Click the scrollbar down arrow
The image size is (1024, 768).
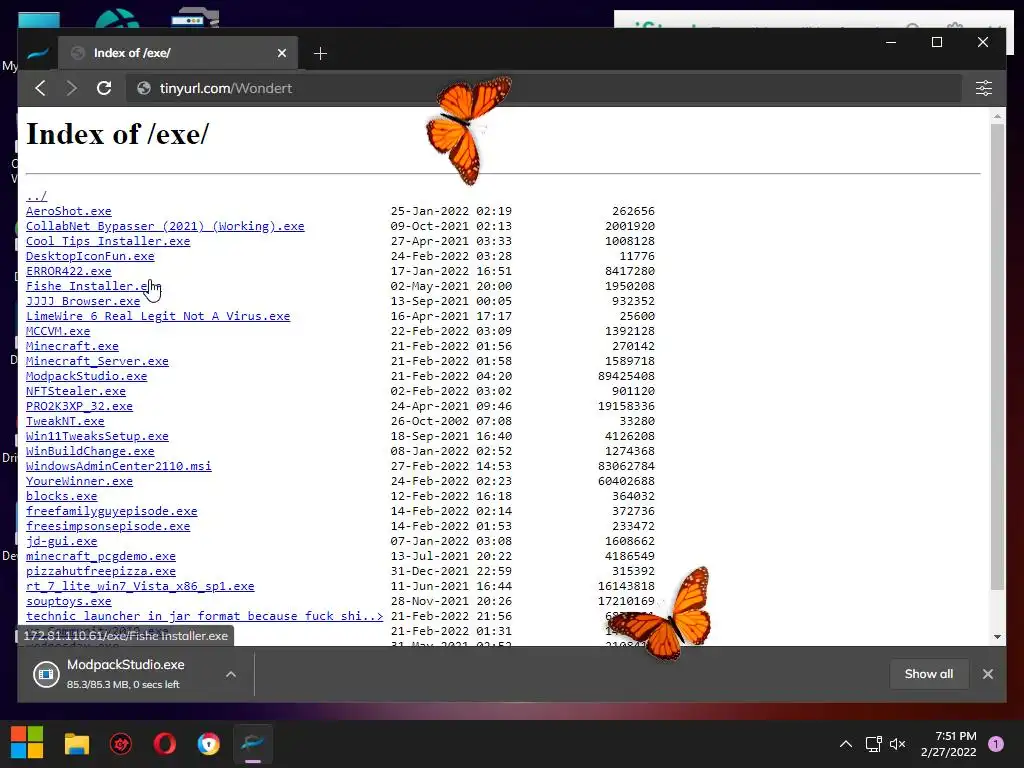(x=997, y=637)
